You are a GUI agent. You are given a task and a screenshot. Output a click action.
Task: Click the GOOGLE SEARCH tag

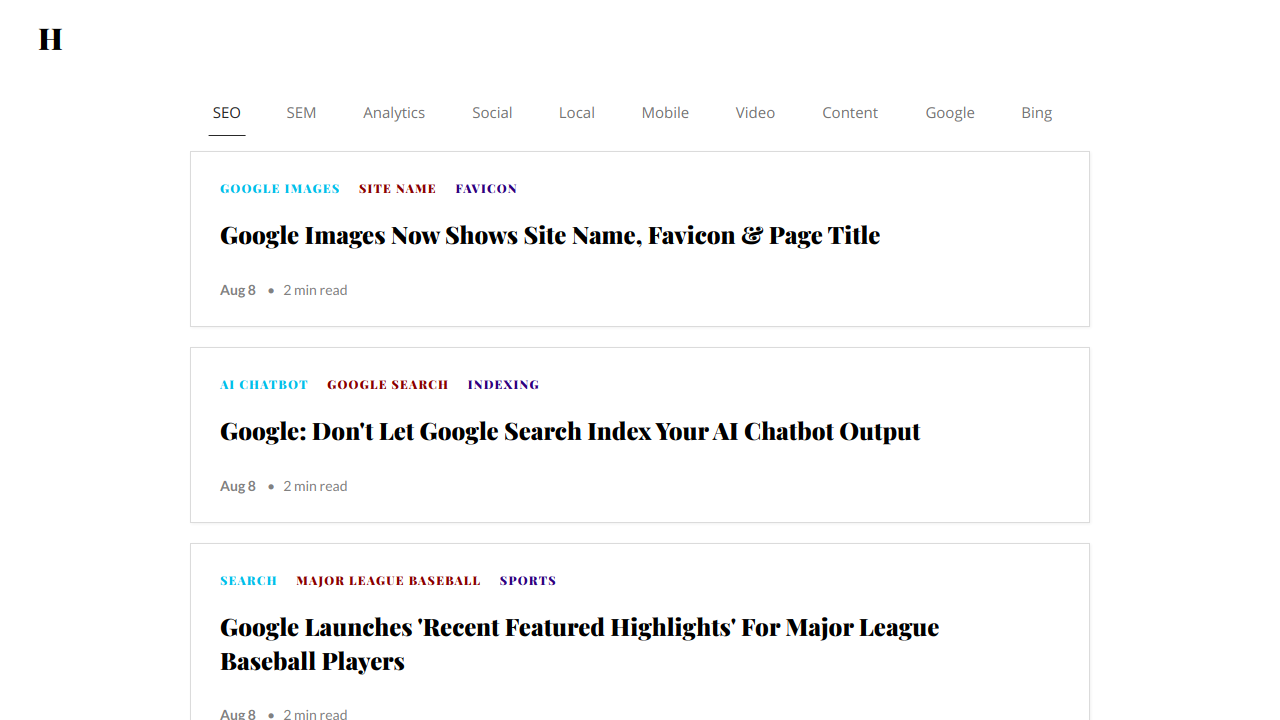click(387, 385)
